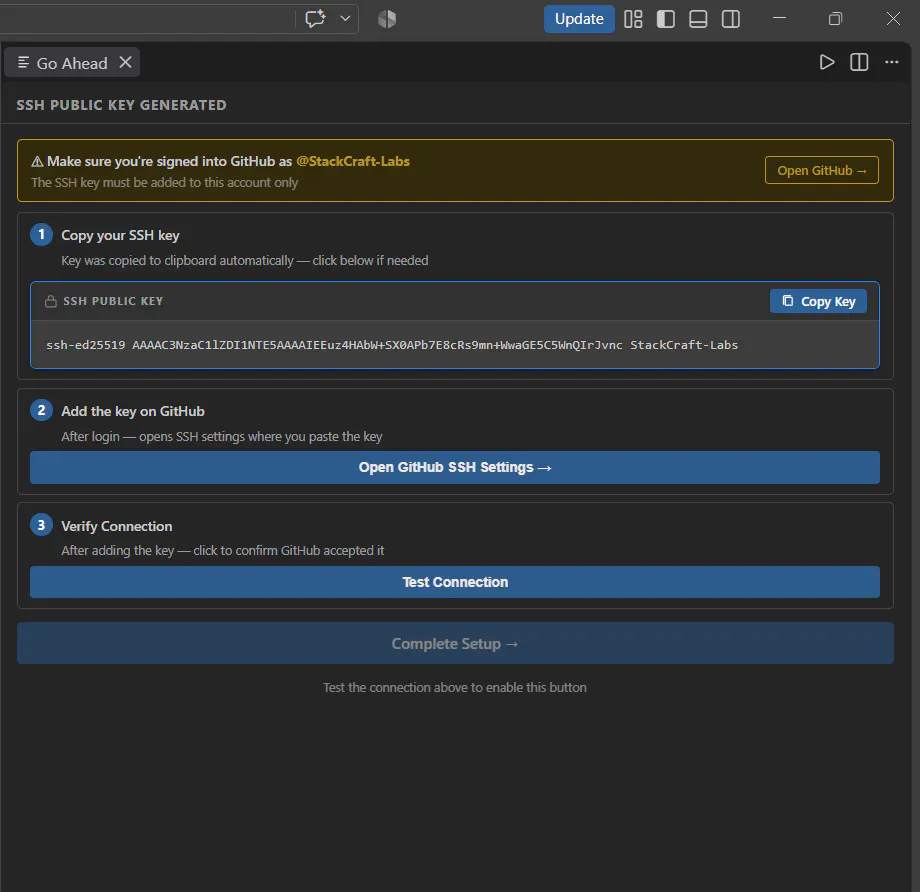The image size is (920, 892).
Task: Click the 'SSH PUBLIC KEY GENERATED' title
Action: click(x=121, y=105)
